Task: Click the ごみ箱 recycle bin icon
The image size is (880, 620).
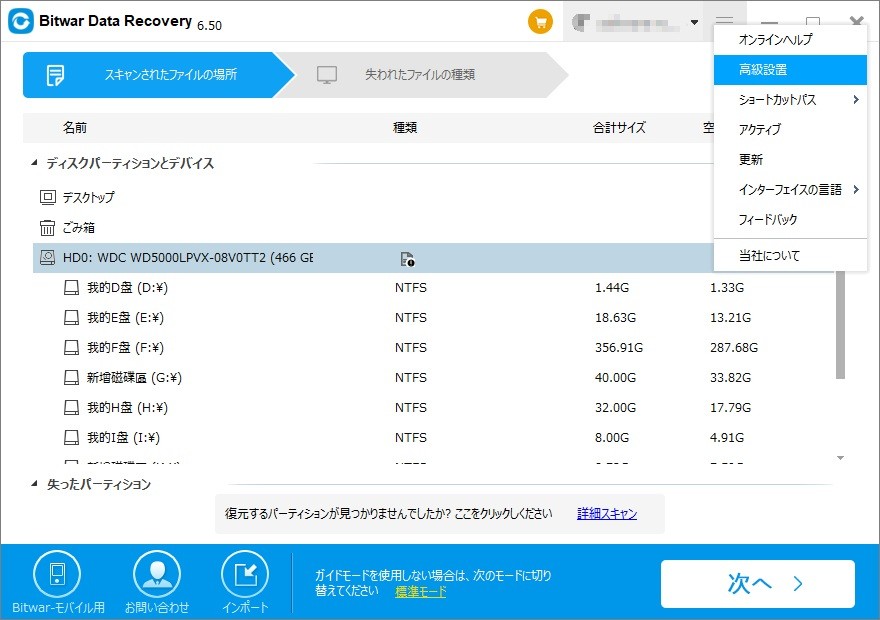Action: tap(48, 228)
